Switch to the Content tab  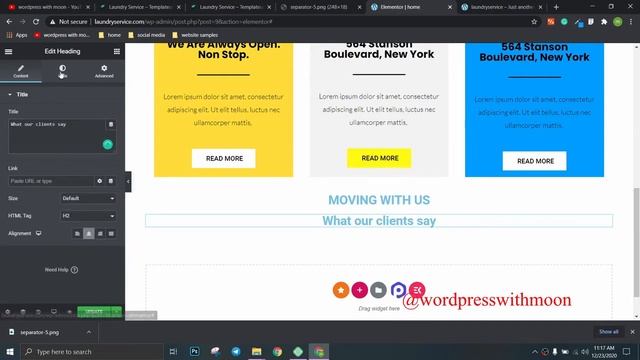coord(21,71)
